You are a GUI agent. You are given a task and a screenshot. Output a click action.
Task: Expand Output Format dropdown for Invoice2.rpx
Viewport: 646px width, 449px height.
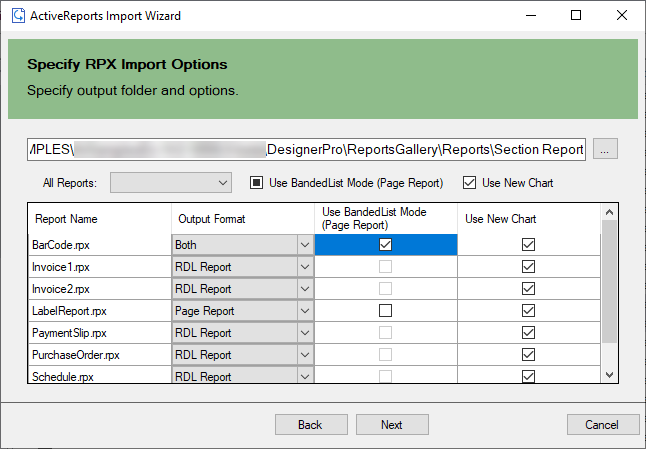click(x=305, y=289)
